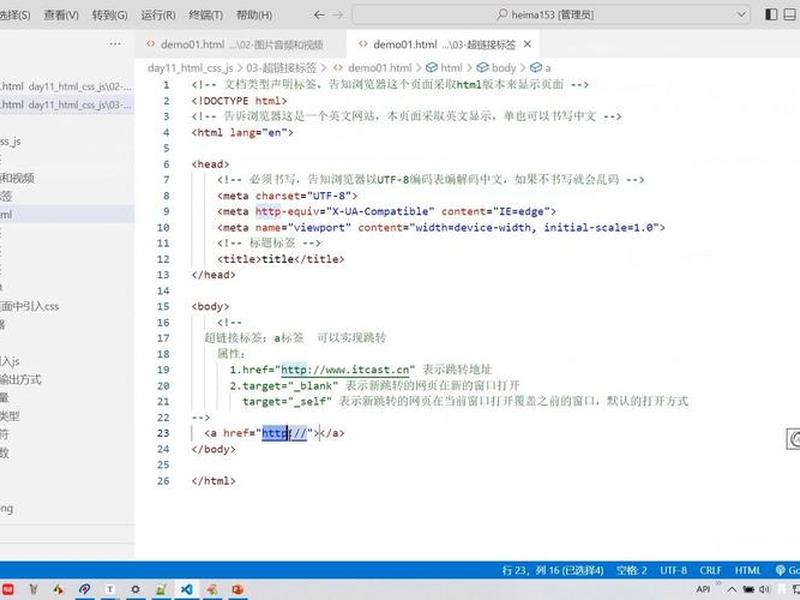800x600 pixels.
Task: Click the go forward arrow
Action: (x=338, y=15)
